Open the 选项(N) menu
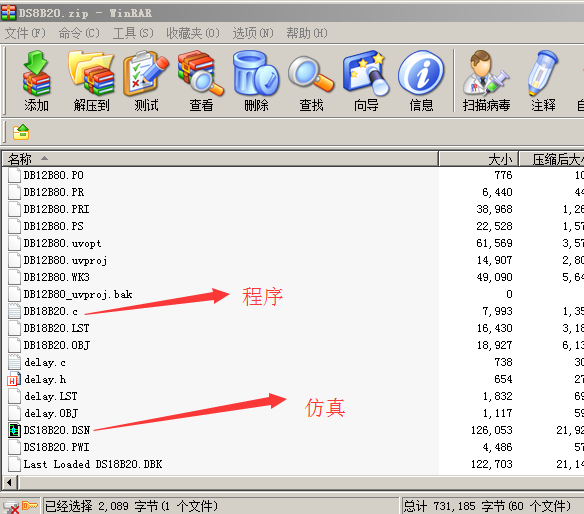The width and height of the screenshot is (584, 514). pyautogui.click(x=253, y=34)
